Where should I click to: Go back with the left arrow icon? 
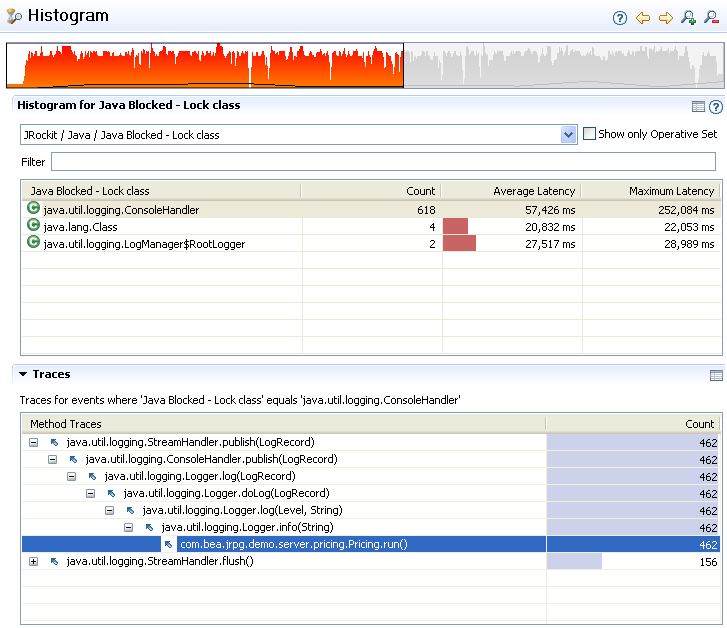643,18
